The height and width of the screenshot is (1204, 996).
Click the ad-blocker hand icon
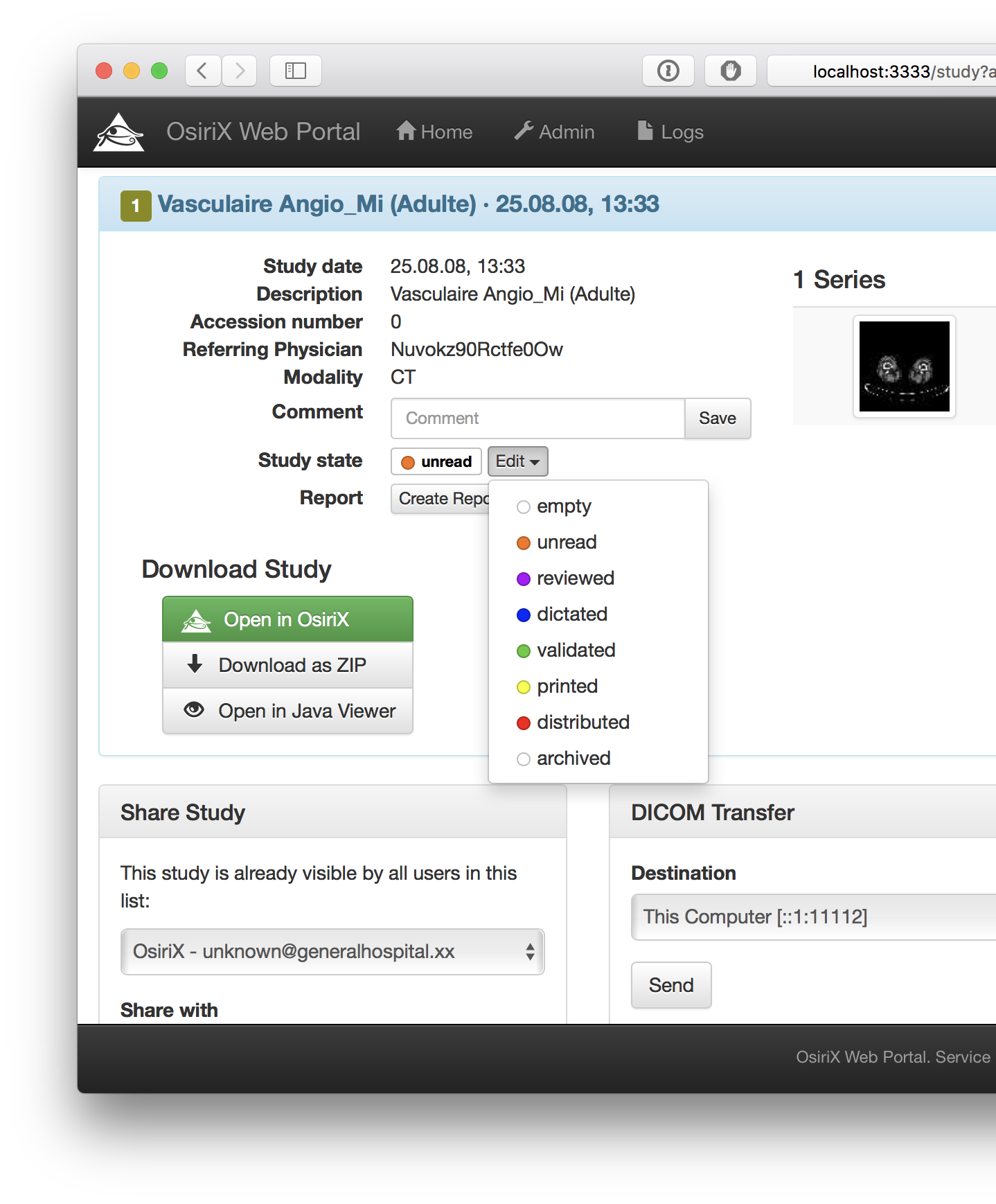731,71
